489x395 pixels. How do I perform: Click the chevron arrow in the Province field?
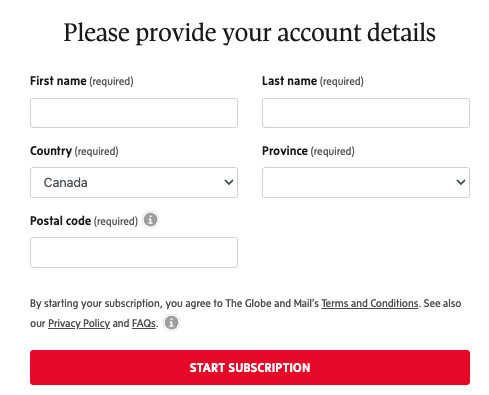pyautogui.click(x=461, y=182)
